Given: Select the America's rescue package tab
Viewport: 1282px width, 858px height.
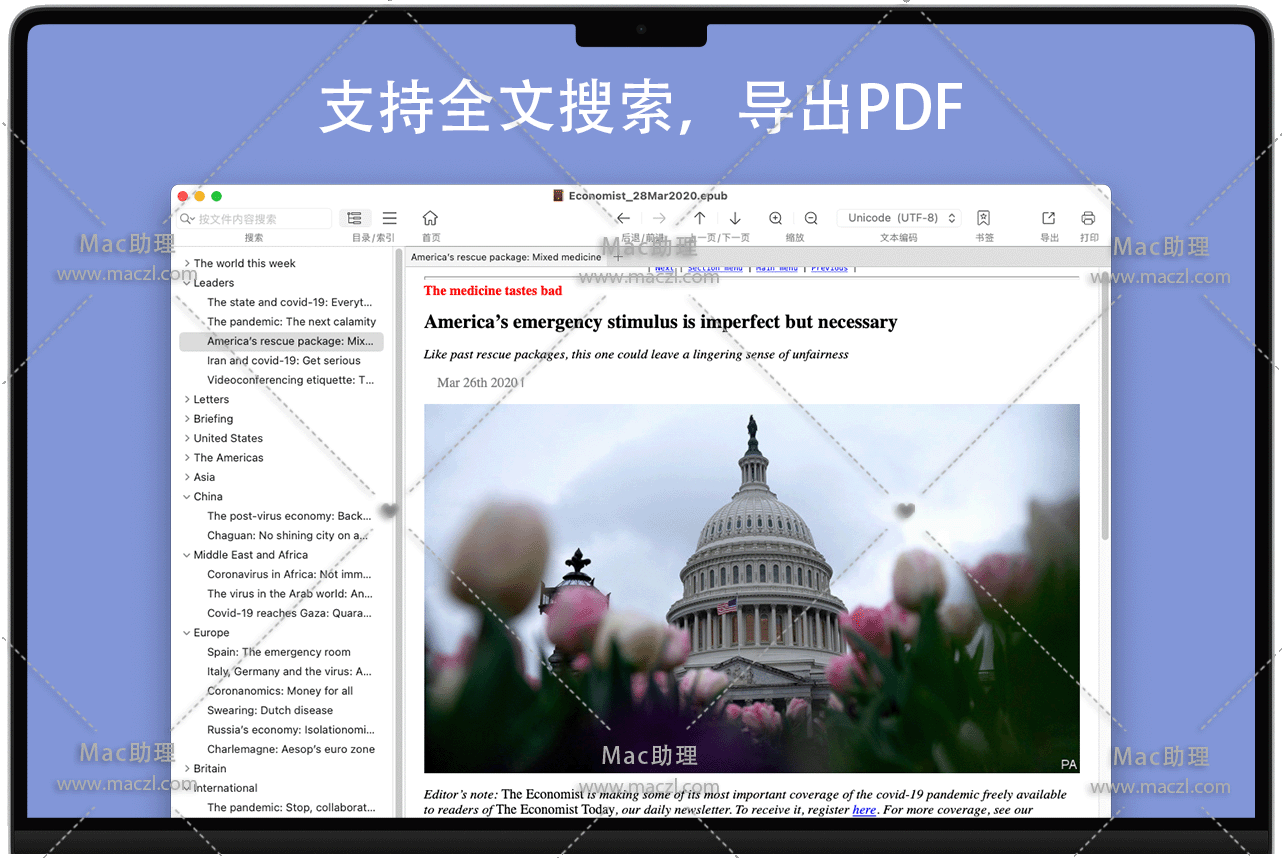Looking at the screenshot, I should point(506,257).
